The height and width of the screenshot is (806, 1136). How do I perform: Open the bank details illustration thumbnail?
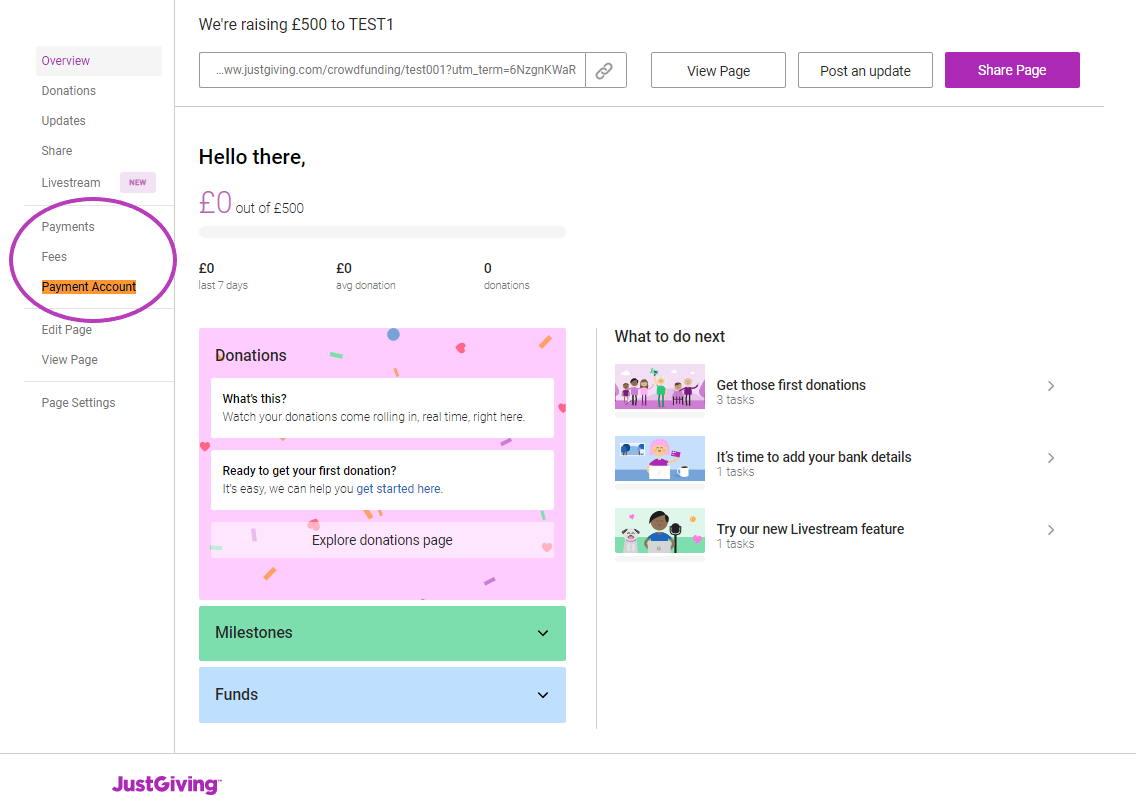pyautogui.click(x=659, y=458)
